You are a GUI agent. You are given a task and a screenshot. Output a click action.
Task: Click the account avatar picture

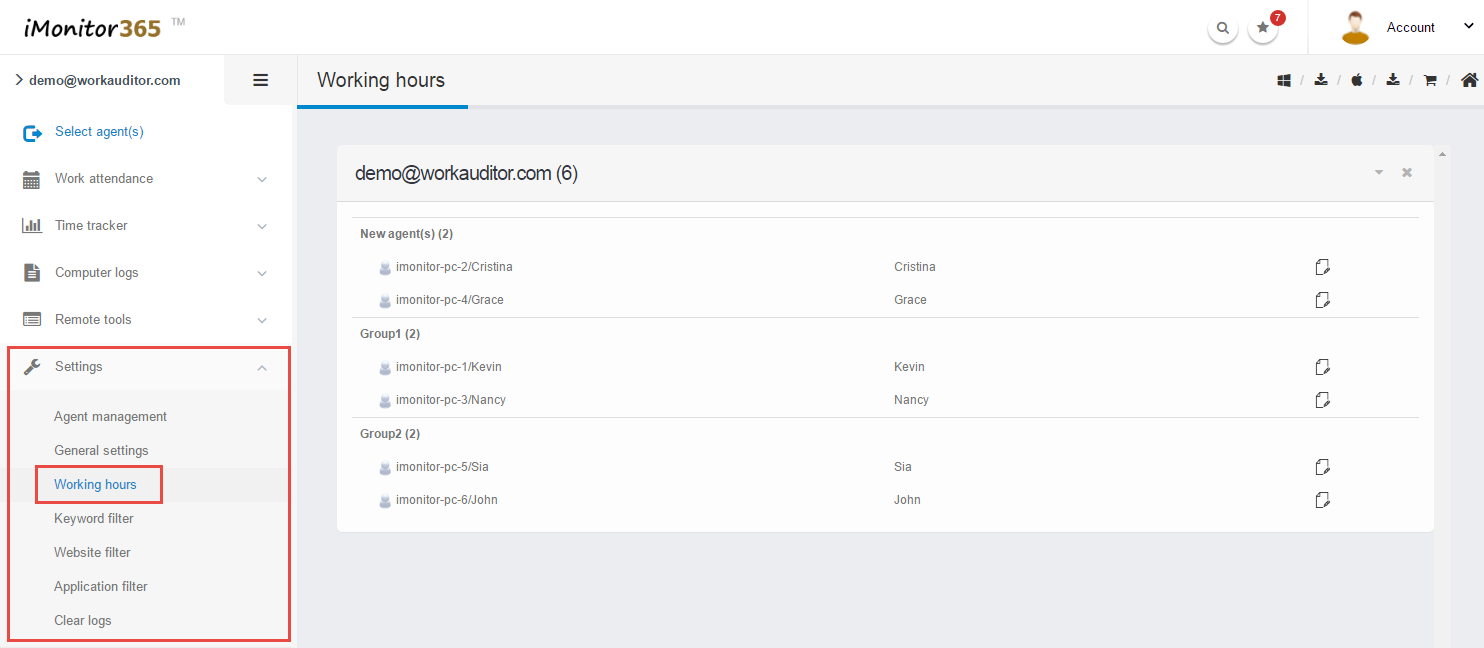click(1355, 28)
